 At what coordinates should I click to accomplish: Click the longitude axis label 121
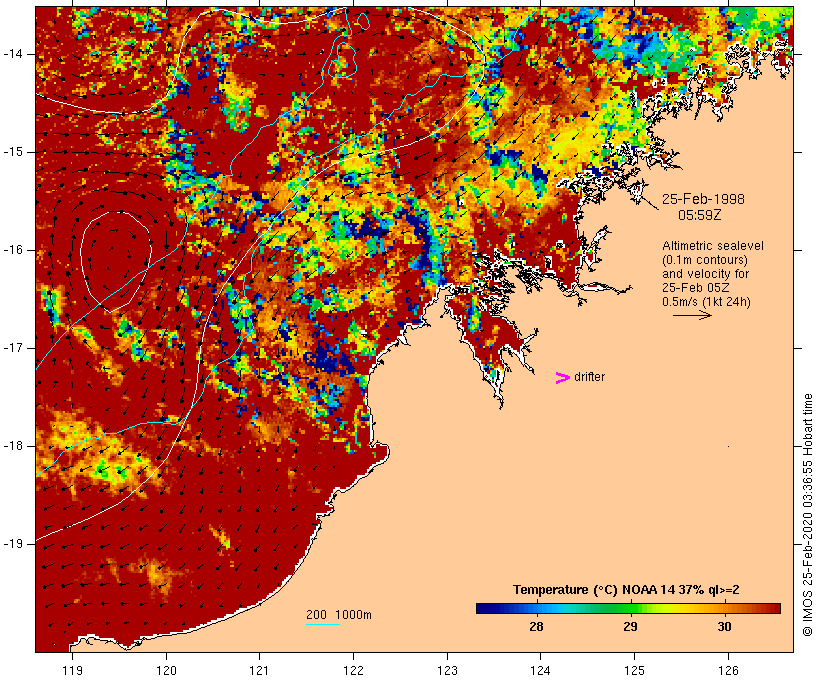pyautogui.click(x=260, y=670)
